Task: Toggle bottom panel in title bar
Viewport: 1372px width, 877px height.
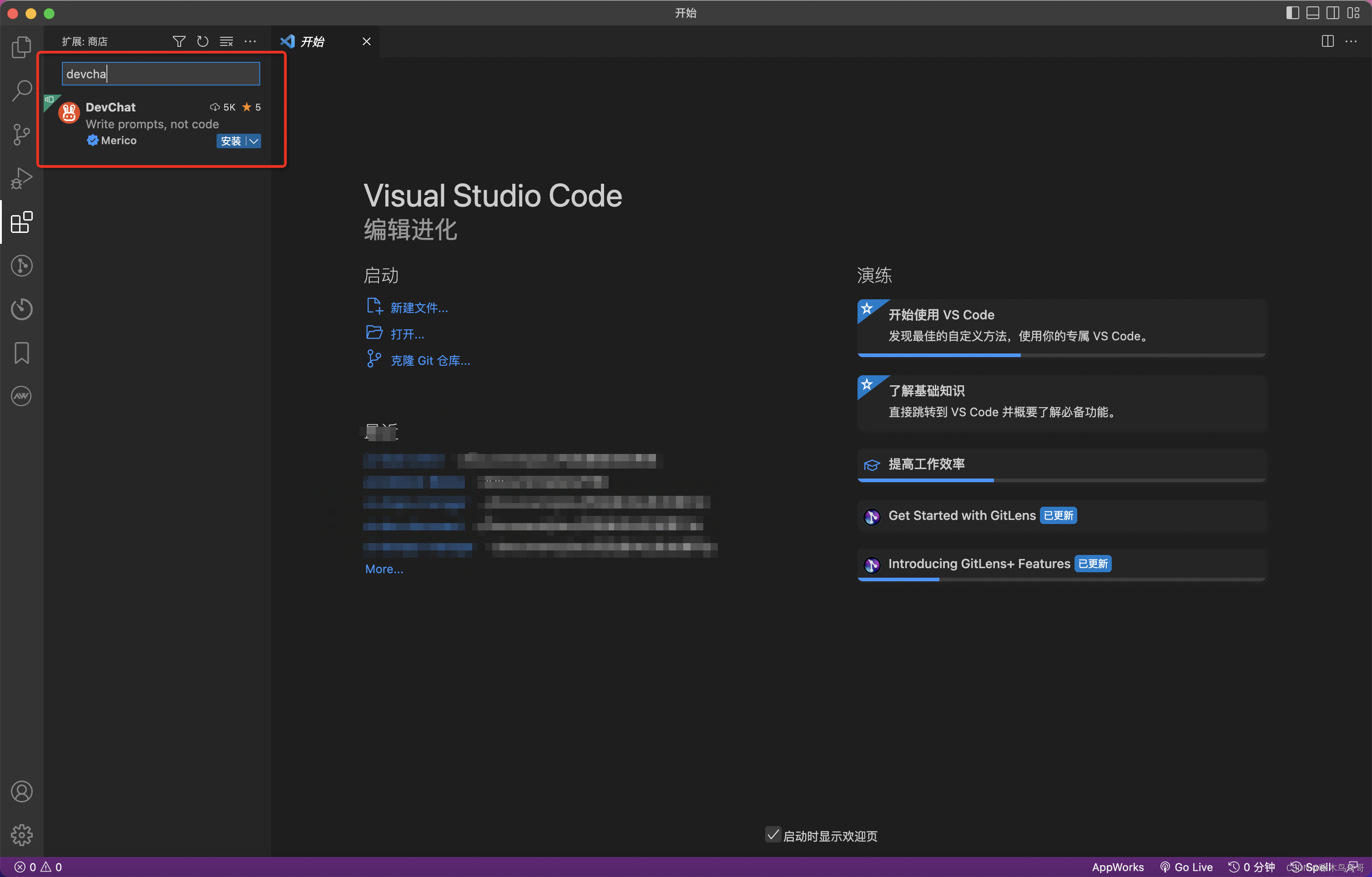Action: point(1313,13)
